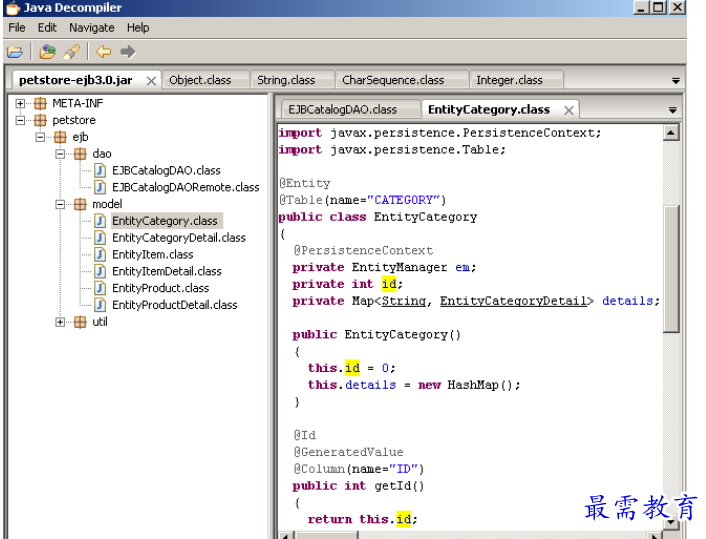Screen dimensions: 706x539
Task: Click the horizontal scrollbar left arrow
Action: 285,536
